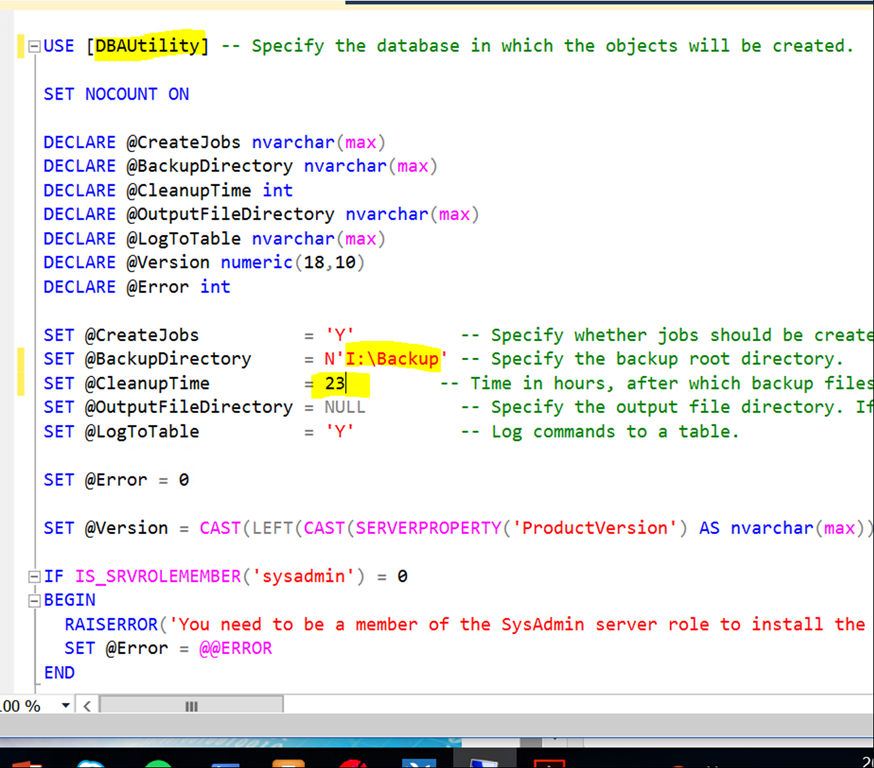Collapse the IF IS_SRVROLEMEMBER code block
This screenshot has height=768, width=874.
pos(35,577)
